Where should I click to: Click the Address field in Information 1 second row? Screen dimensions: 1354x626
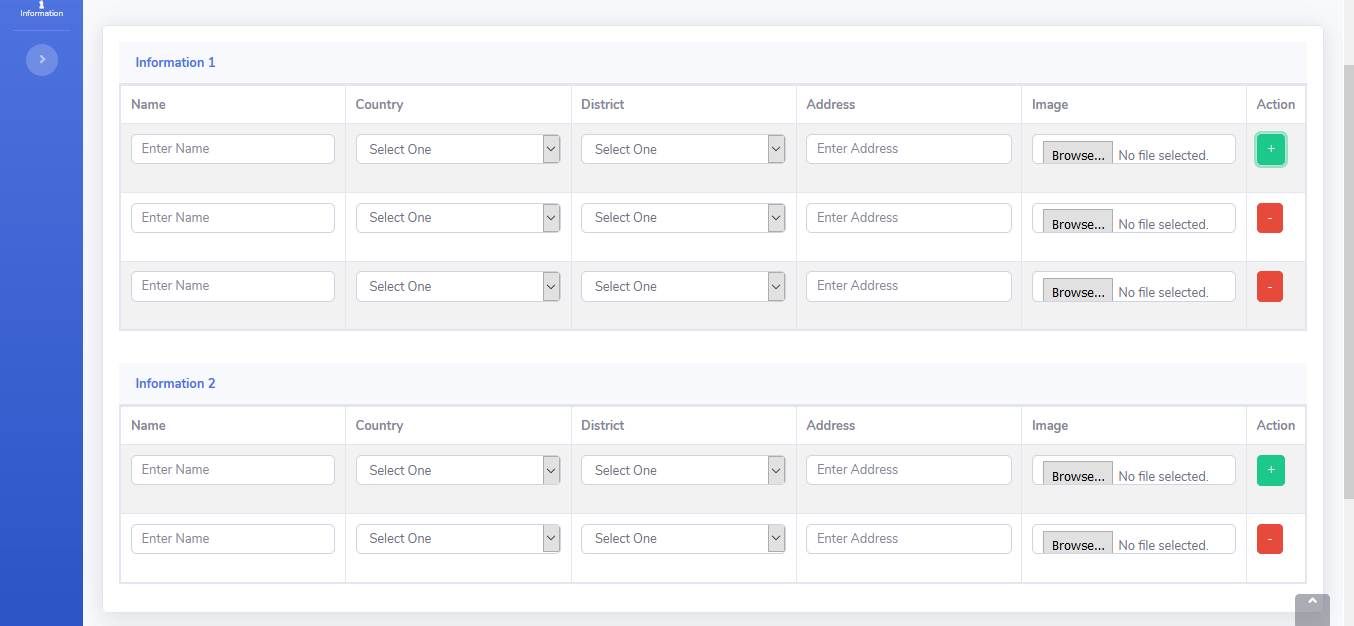click(x=908, y=218)
